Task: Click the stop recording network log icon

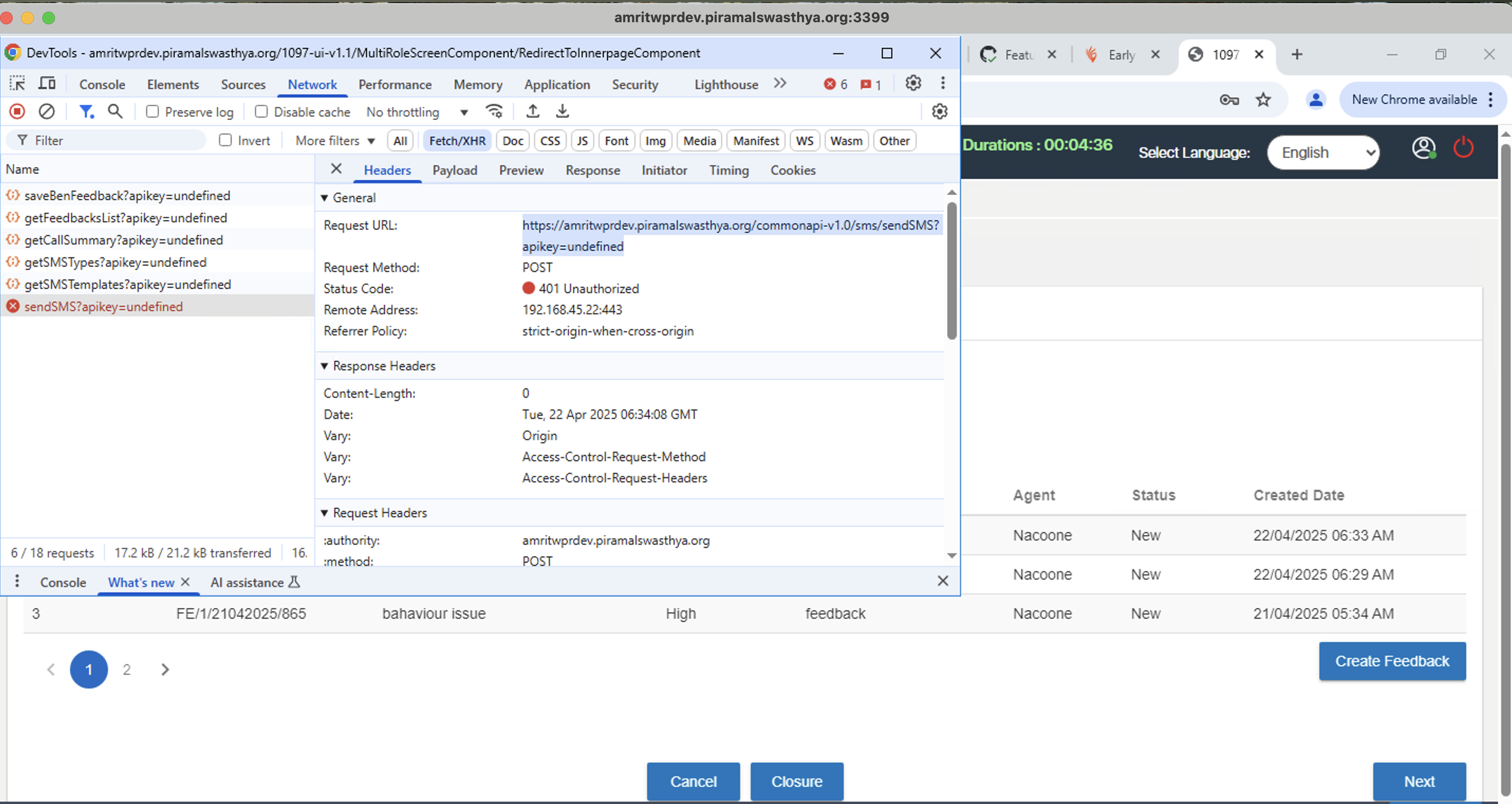Action: point(17,112)
